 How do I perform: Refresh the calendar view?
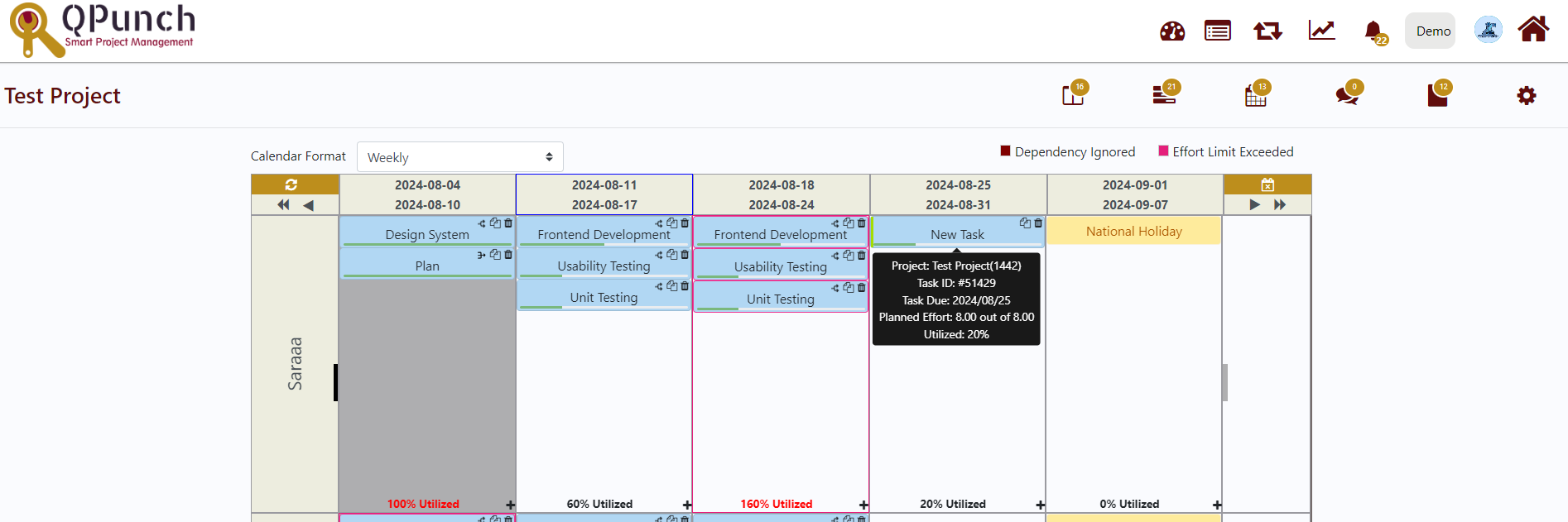[x=291, y=184]
